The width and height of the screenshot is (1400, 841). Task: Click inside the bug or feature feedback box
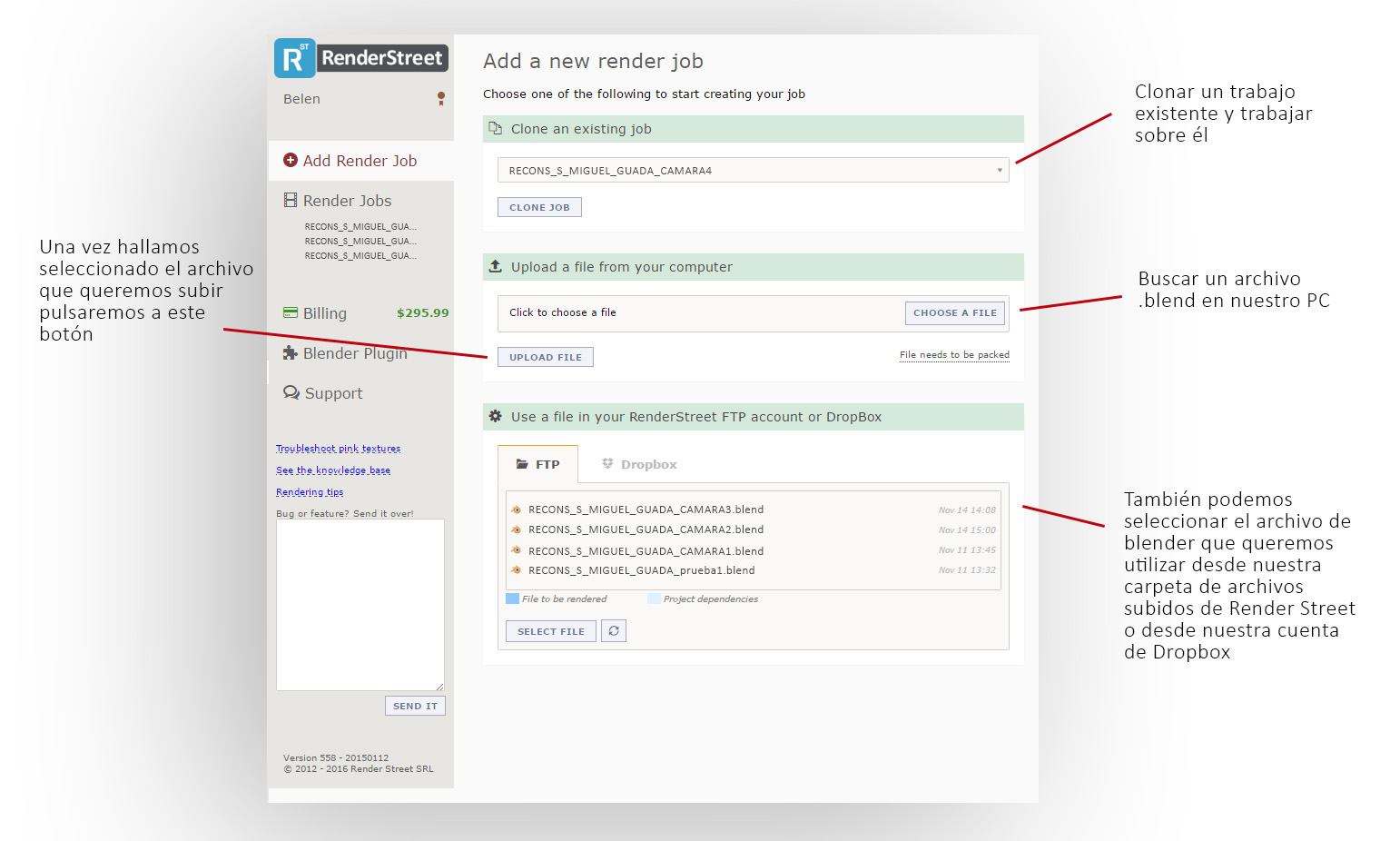pos(360,604)
